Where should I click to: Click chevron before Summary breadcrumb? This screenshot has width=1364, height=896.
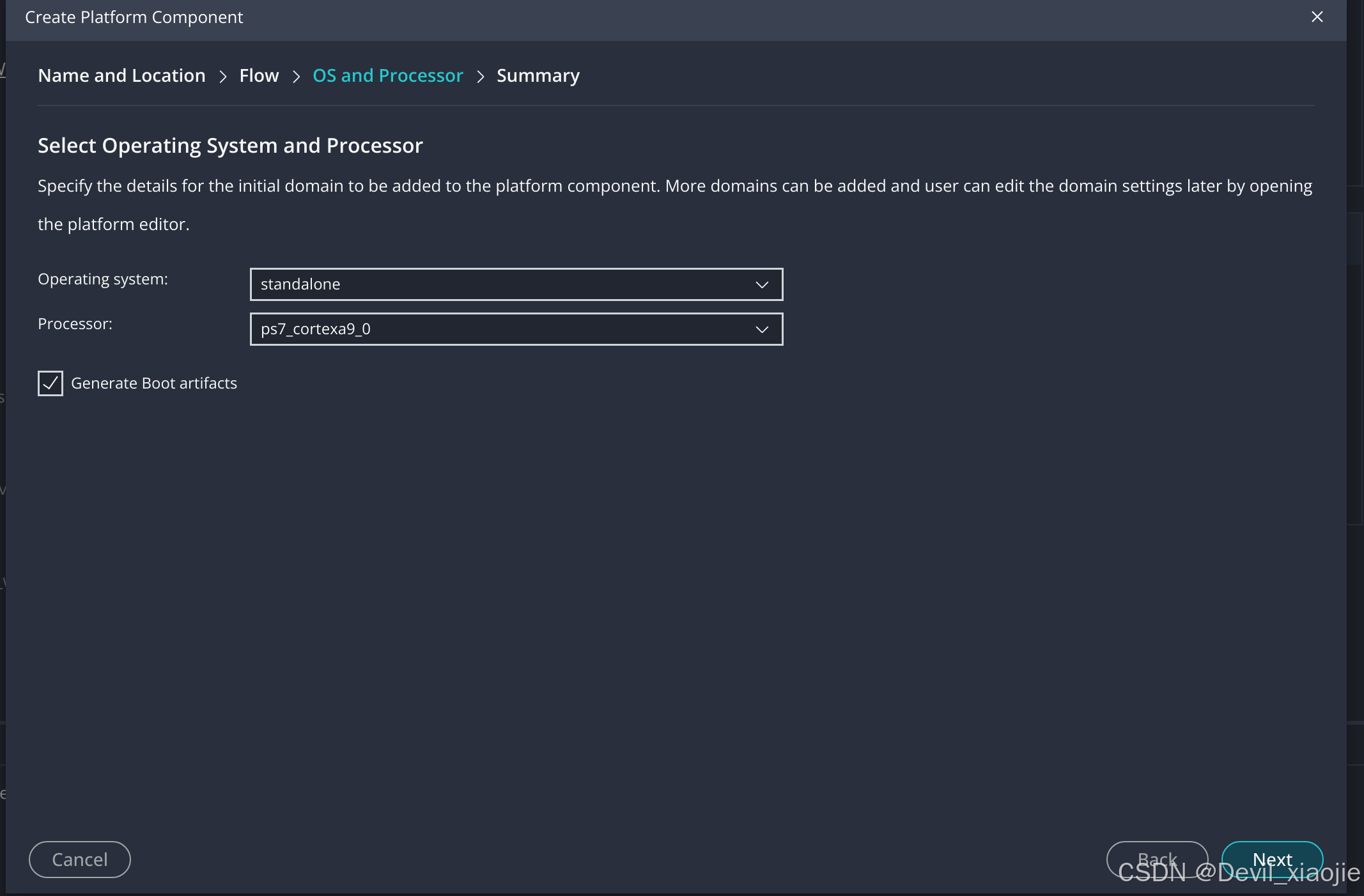click(480, 77)
